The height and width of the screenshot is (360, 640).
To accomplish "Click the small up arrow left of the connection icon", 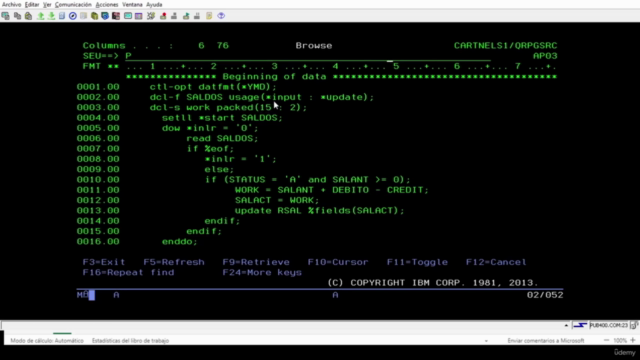I will tap(566, 325).
